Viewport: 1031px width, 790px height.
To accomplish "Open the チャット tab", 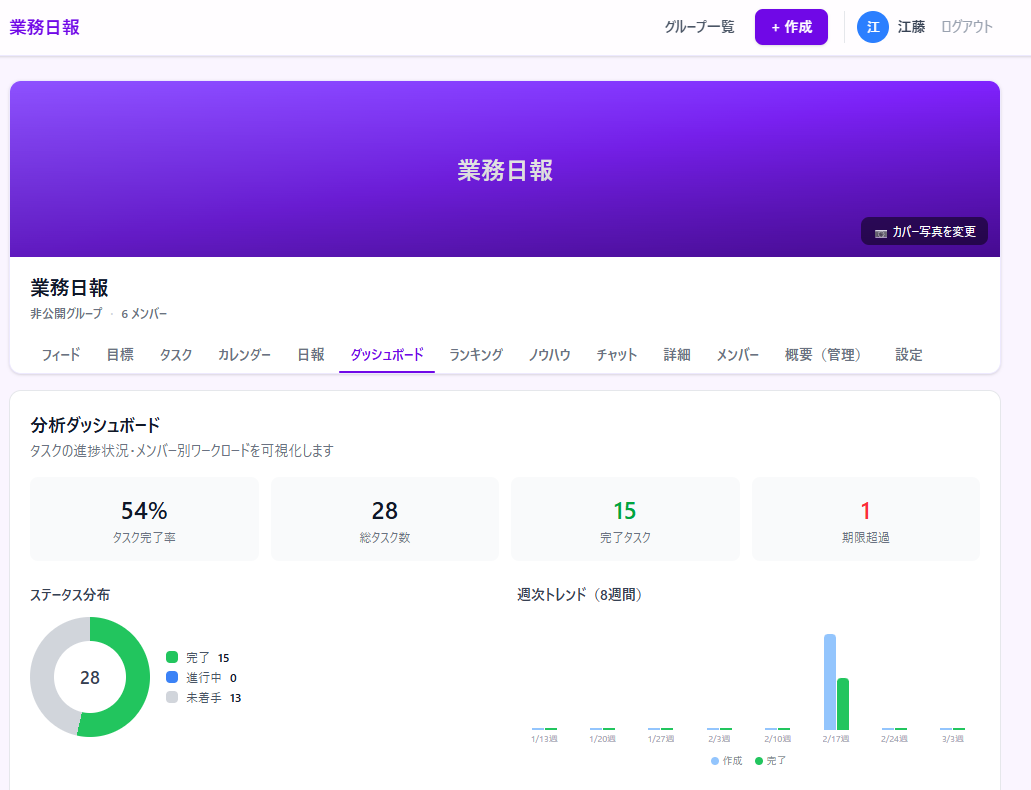I will [x=616, y=354].
